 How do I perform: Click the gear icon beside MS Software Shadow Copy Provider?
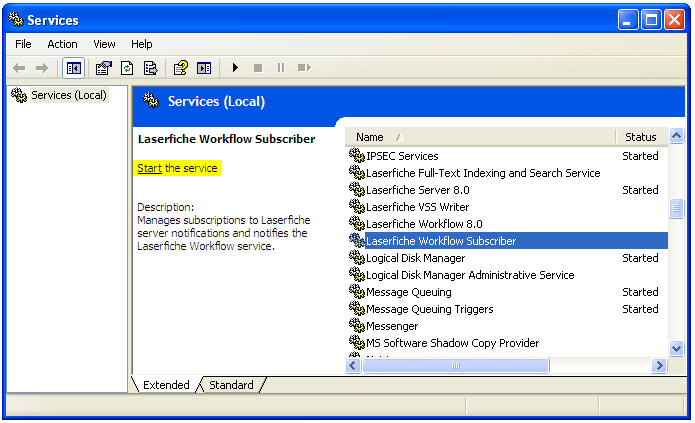(356, 342)
